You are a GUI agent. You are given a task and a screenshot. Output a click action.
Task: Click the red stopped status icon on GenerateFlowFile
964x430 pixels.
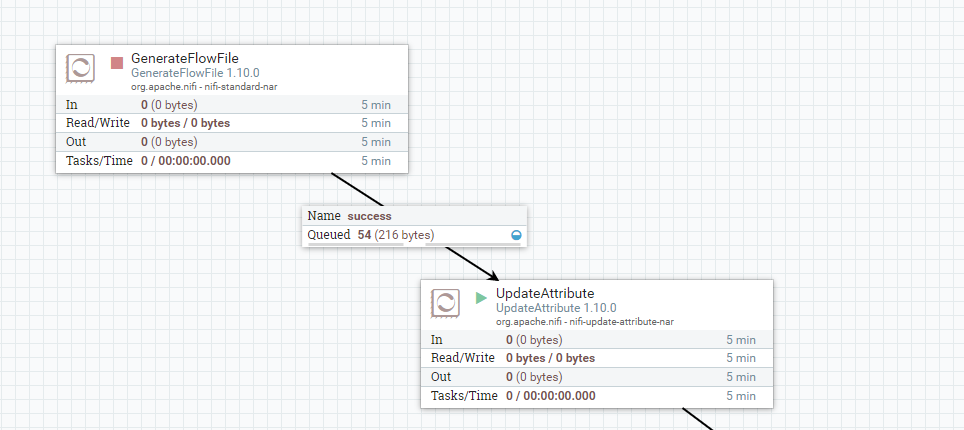tap(117, 63)
